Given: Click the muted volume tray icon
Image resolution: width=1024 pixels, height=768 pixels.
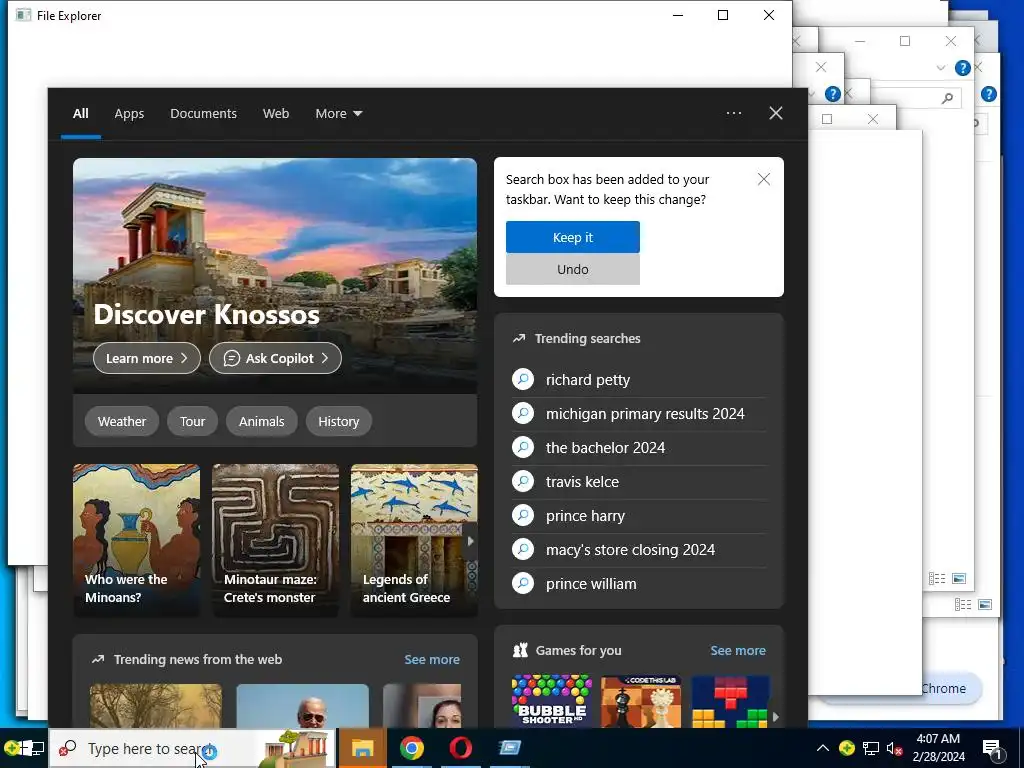Looking at the screenshot, I should click(x=894, y=748).
